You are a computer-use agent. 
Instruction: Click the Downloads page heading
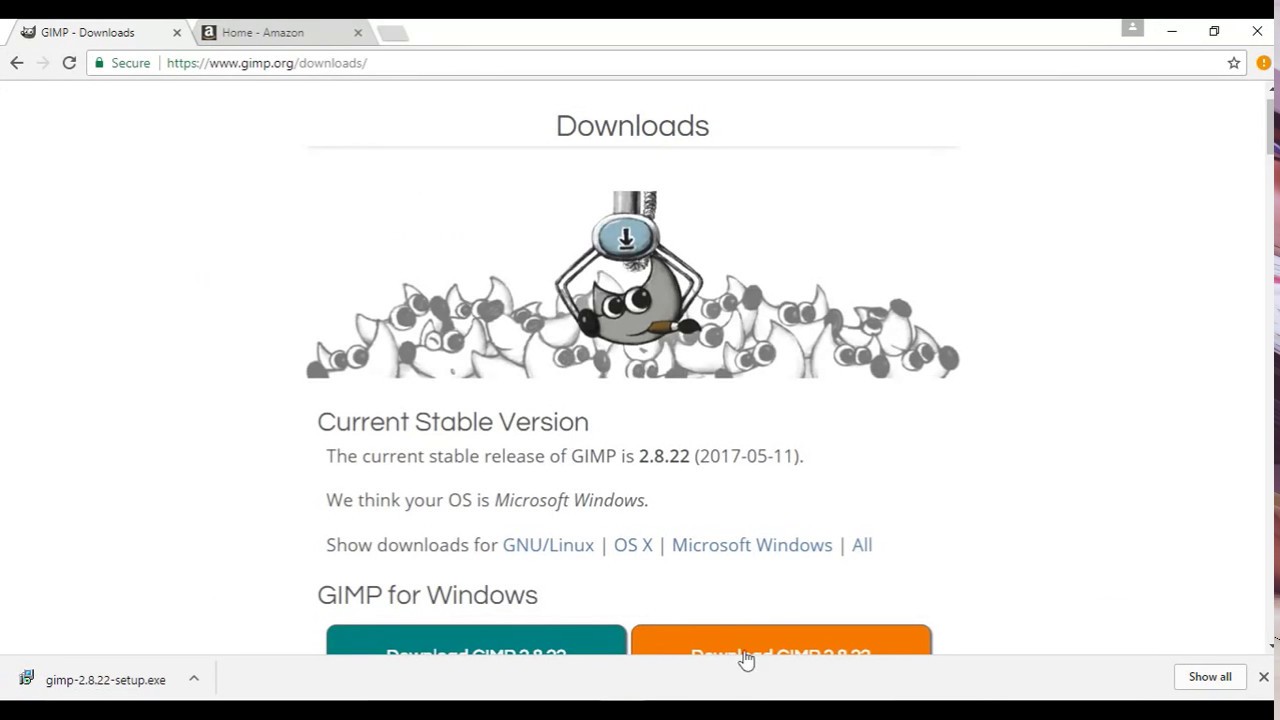tap(632, 126)
